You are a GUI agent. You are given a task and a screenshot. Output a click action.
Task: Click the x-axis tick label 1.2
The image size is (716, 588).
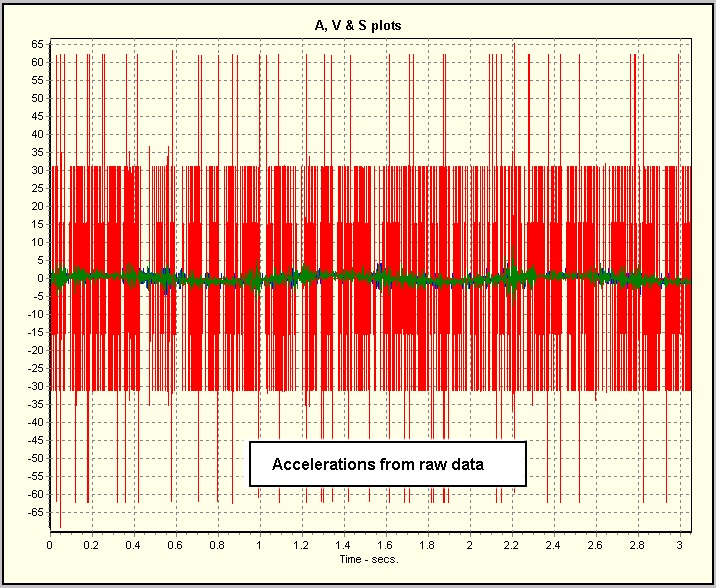[301, 545]
